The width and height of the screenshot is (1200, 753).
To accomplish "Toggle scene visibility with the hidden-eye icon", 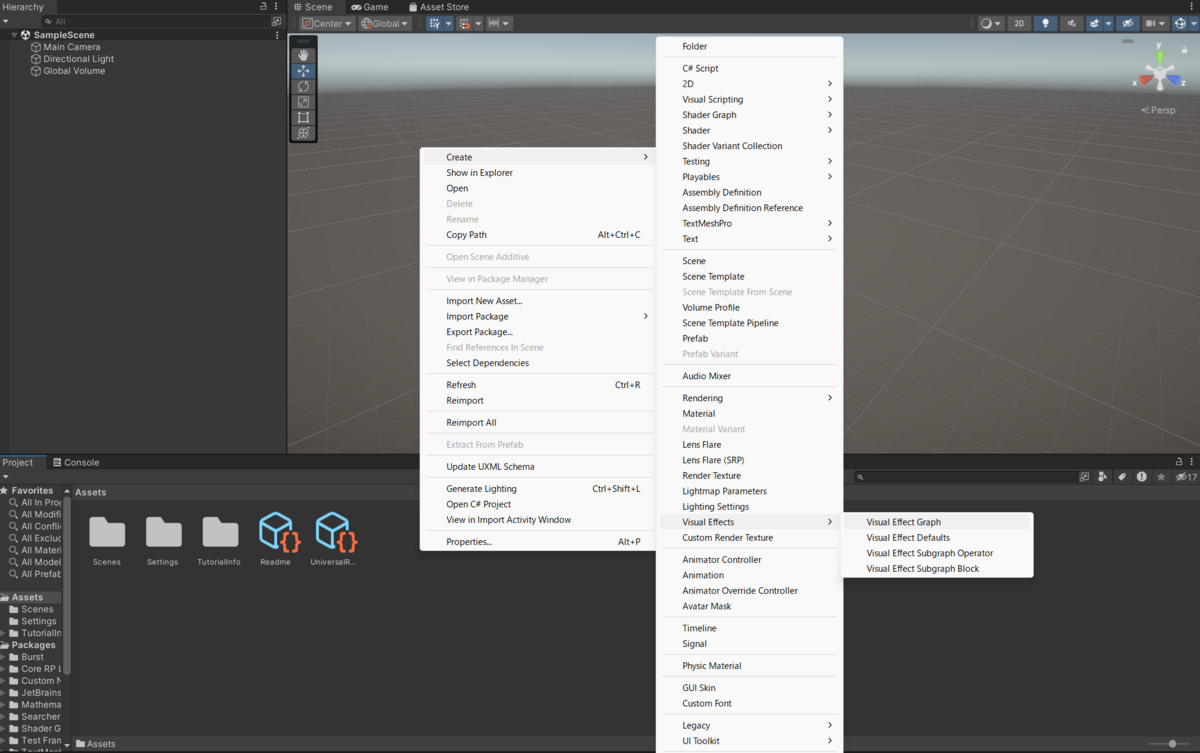I will point(1127,23).
